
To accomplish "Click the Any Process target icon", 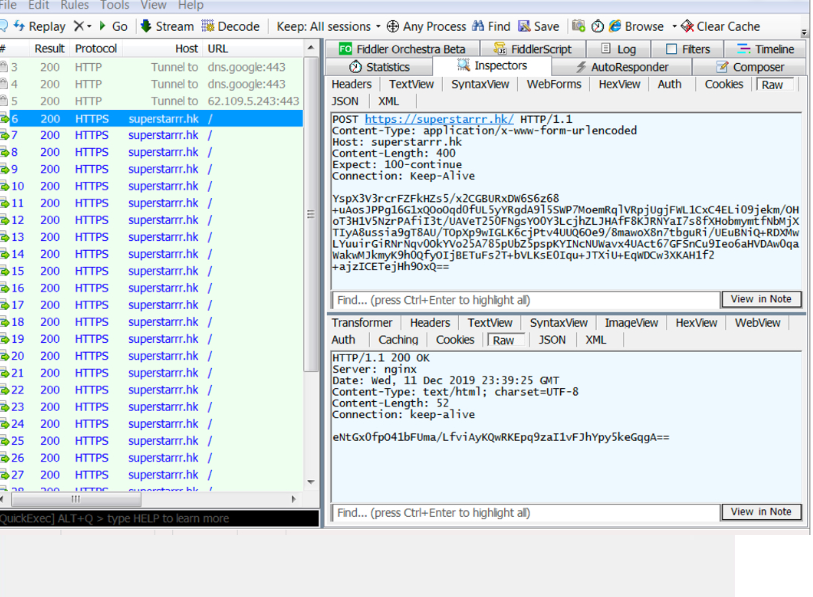I will [393, 26].
